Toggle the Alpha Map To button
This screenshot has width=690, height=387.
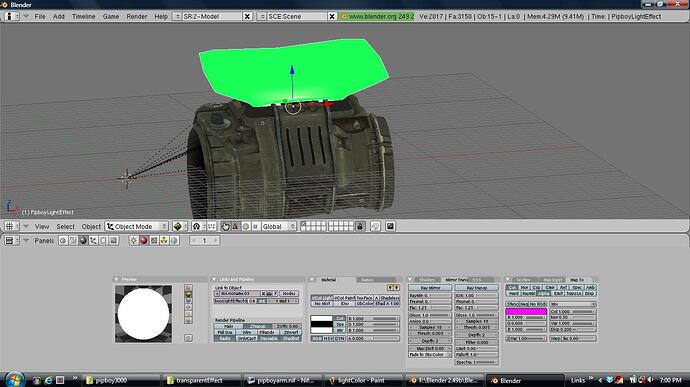click(x=544, y=293)
